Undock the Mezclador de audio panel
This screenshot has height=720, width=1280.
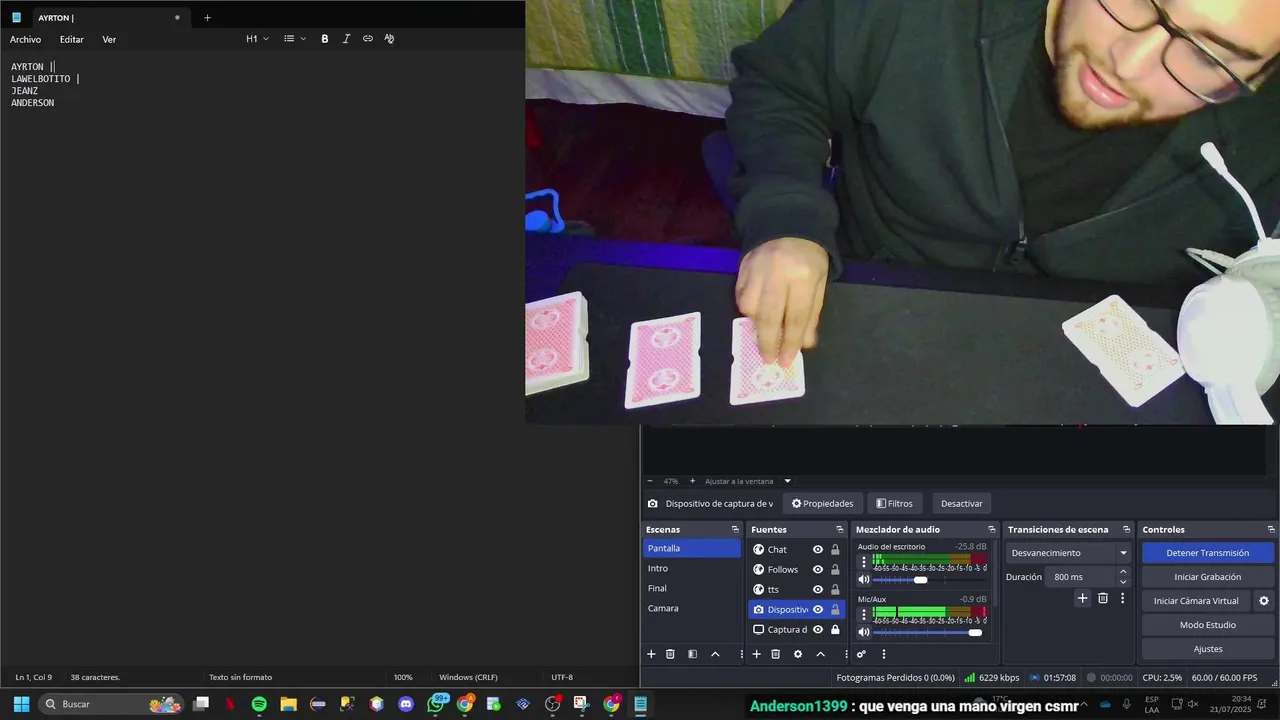(992, 530)
